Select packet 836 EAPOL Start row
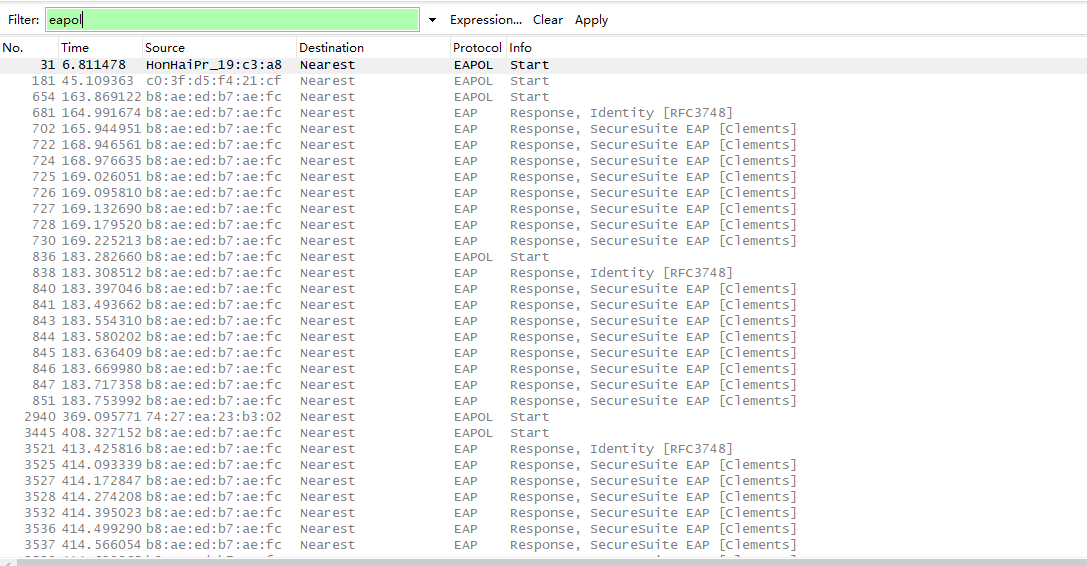The width and height of the screenshot is (1087, 566). [x=300, y=257]
